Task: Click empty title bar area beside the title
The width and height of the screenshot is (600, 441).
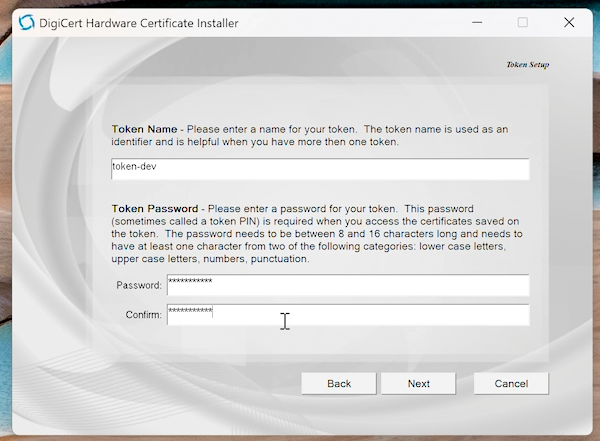Action: click(x=350, y=22)
